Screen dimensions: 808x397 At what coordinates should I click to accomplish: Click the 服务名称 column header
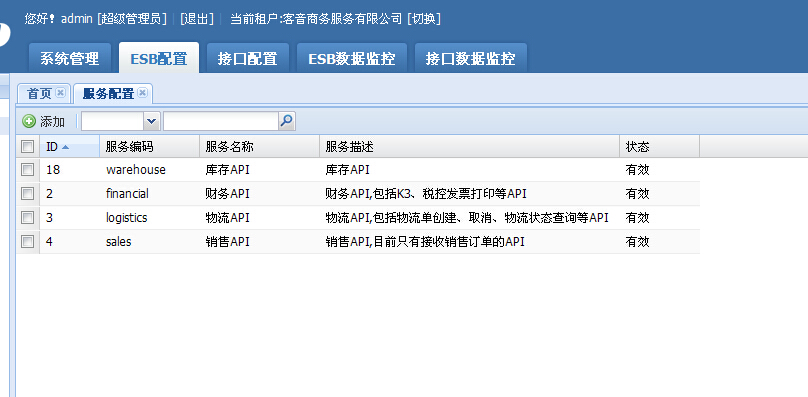click(260, 147)
